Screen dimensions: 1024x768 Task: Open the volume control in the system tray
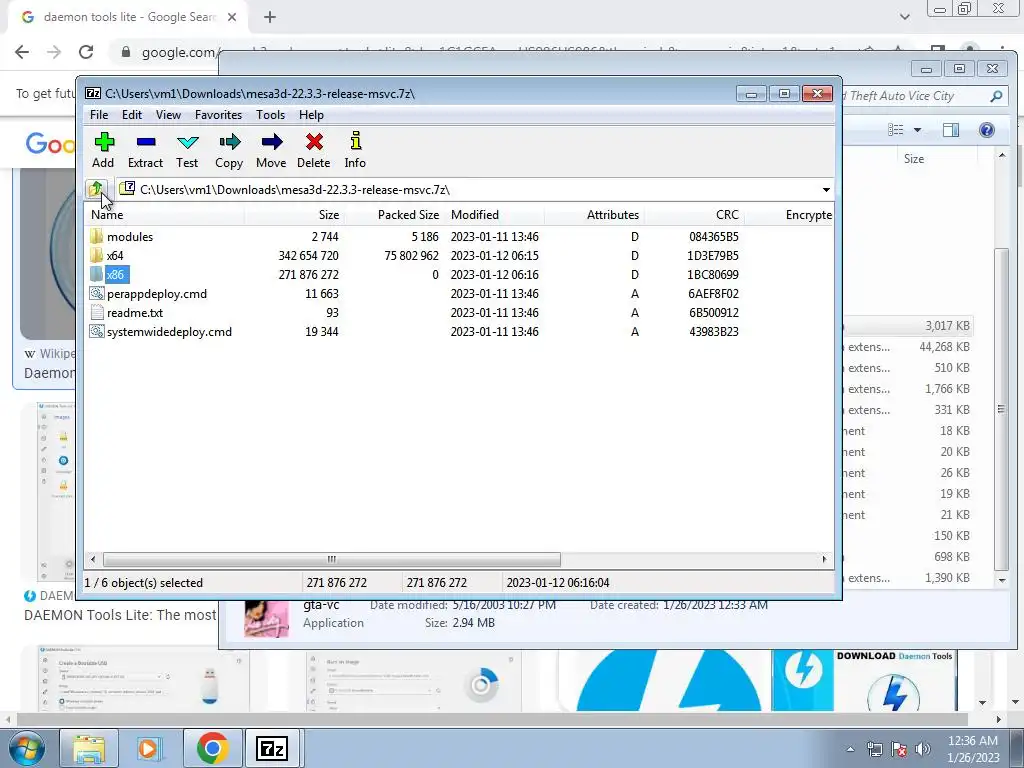point(923,749)
